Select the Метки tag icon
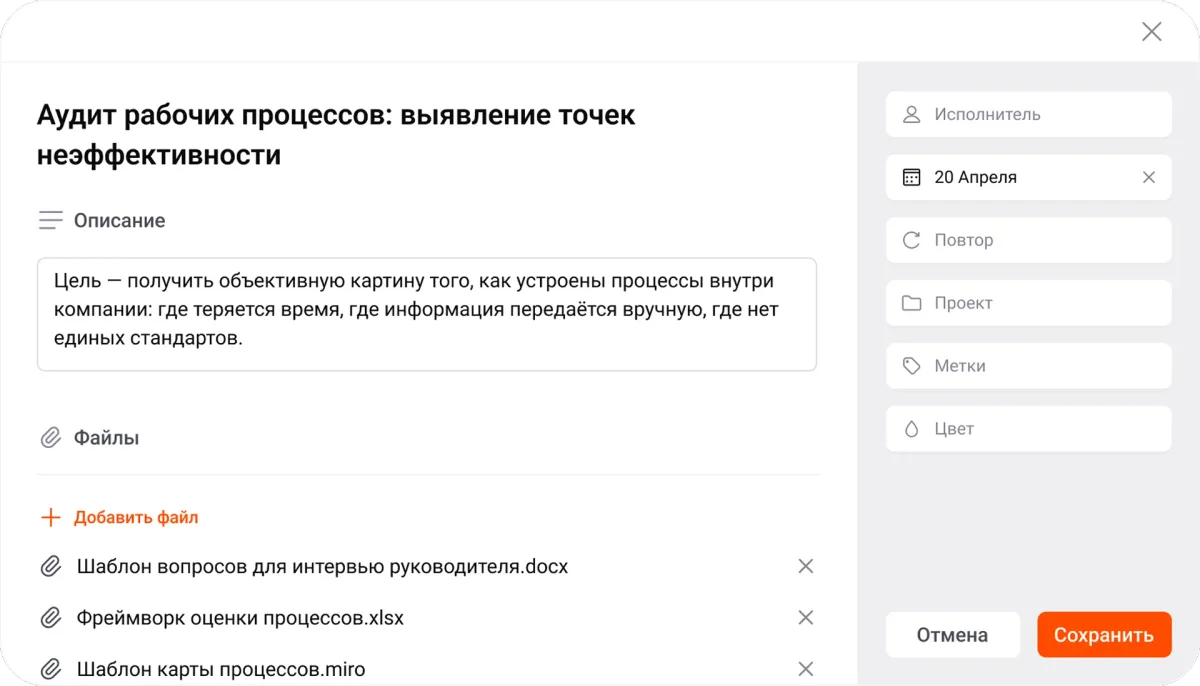1200x686 pixels. tap(911, 365)
